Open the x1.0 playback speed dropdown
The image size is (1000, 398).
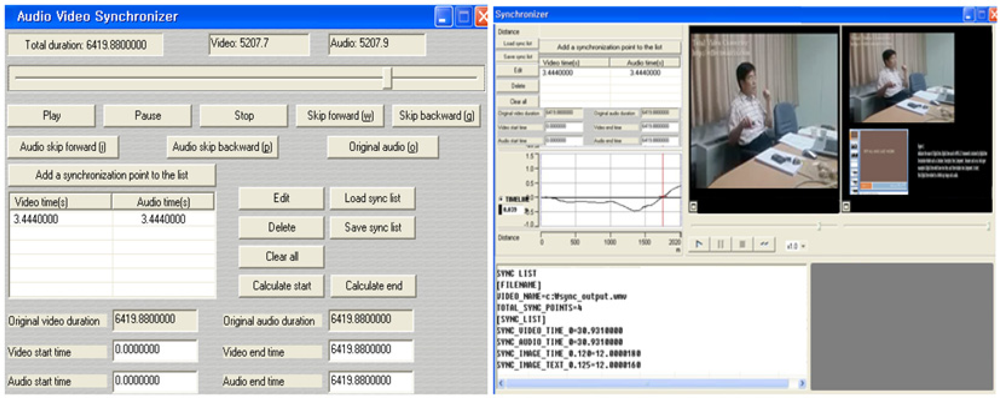[x=795, y=246]
